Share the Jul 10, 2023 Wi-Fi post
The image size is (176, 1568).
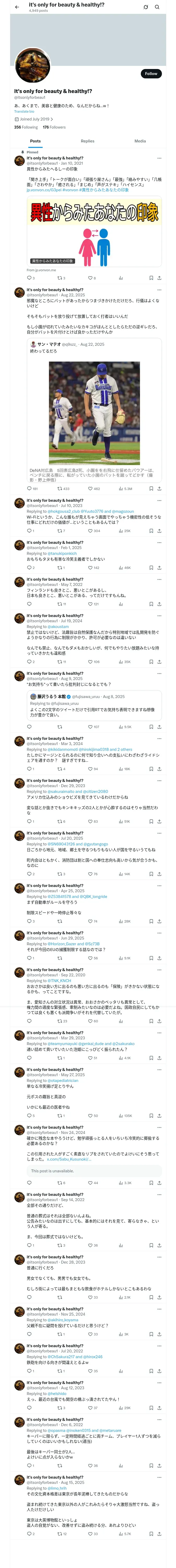coord(159,531)
